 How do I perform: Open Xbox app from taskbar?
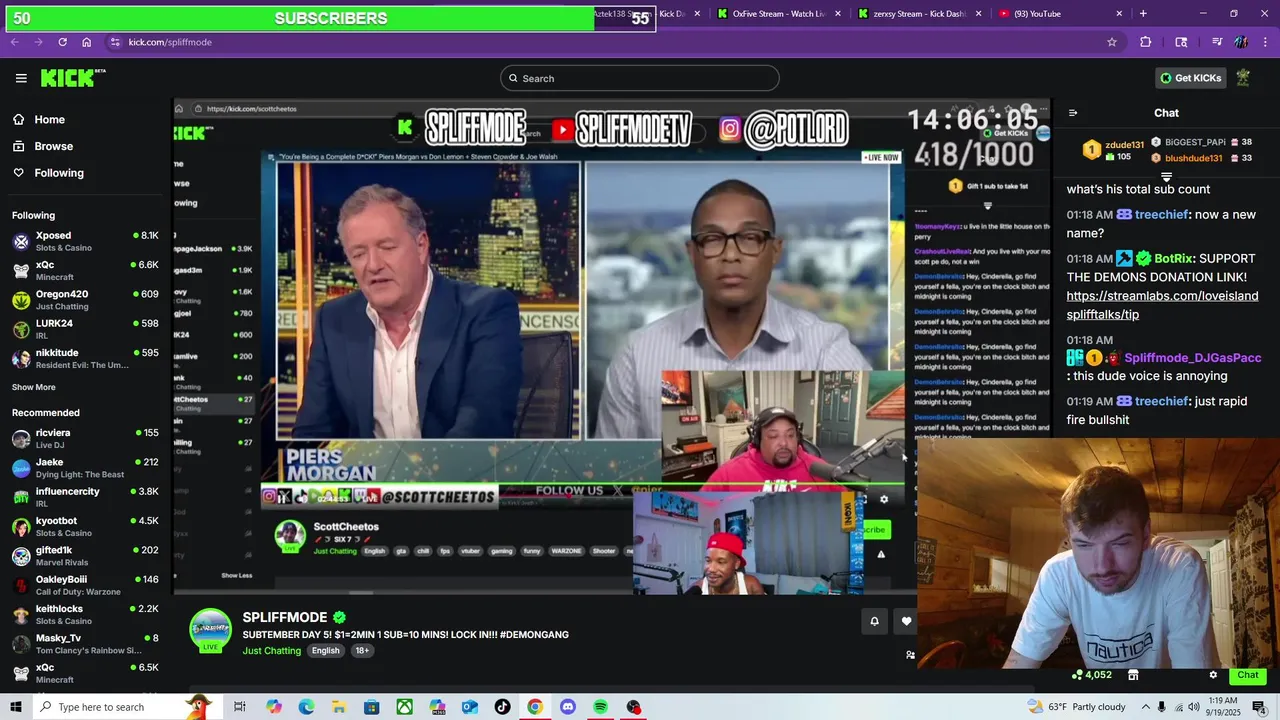[404, 707]
